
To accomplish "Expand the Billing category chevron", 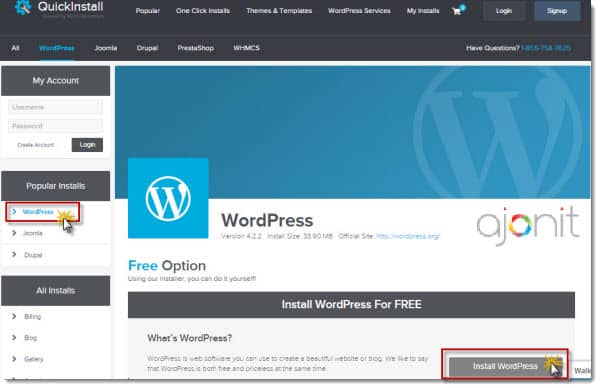I will click(x=14, y=316).
